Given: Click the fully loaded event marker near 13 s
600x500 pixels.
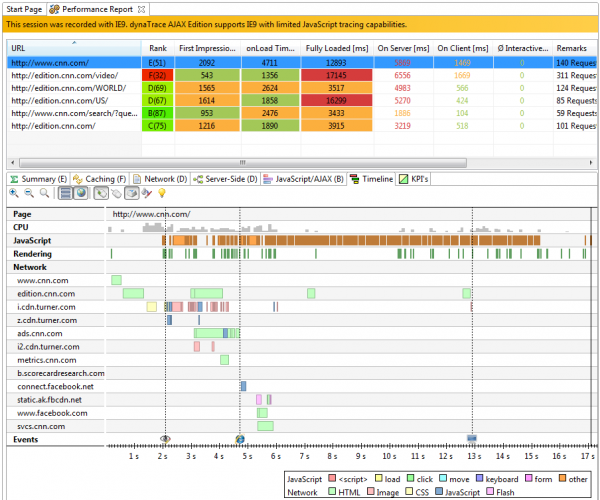Looking at the screenshot, I should (x=472, y=438).
